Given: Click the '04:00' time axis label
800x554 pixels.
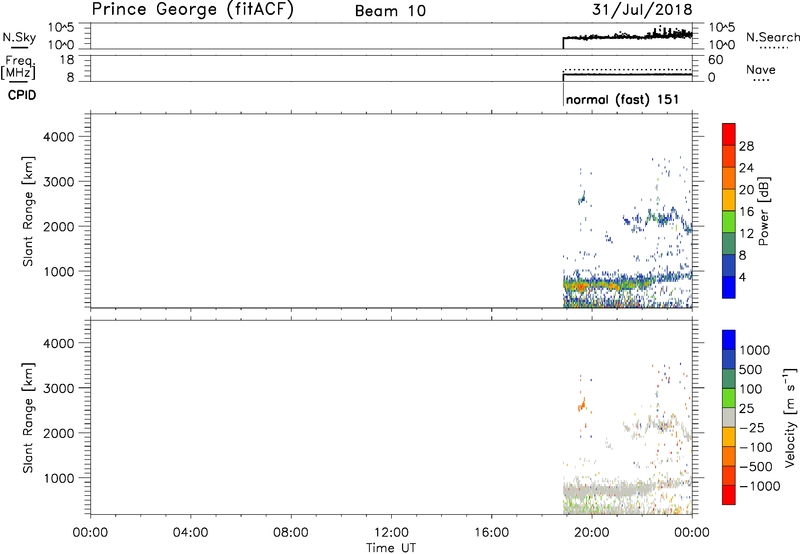Looking at the screenshot, I should [x=190, y=533].
